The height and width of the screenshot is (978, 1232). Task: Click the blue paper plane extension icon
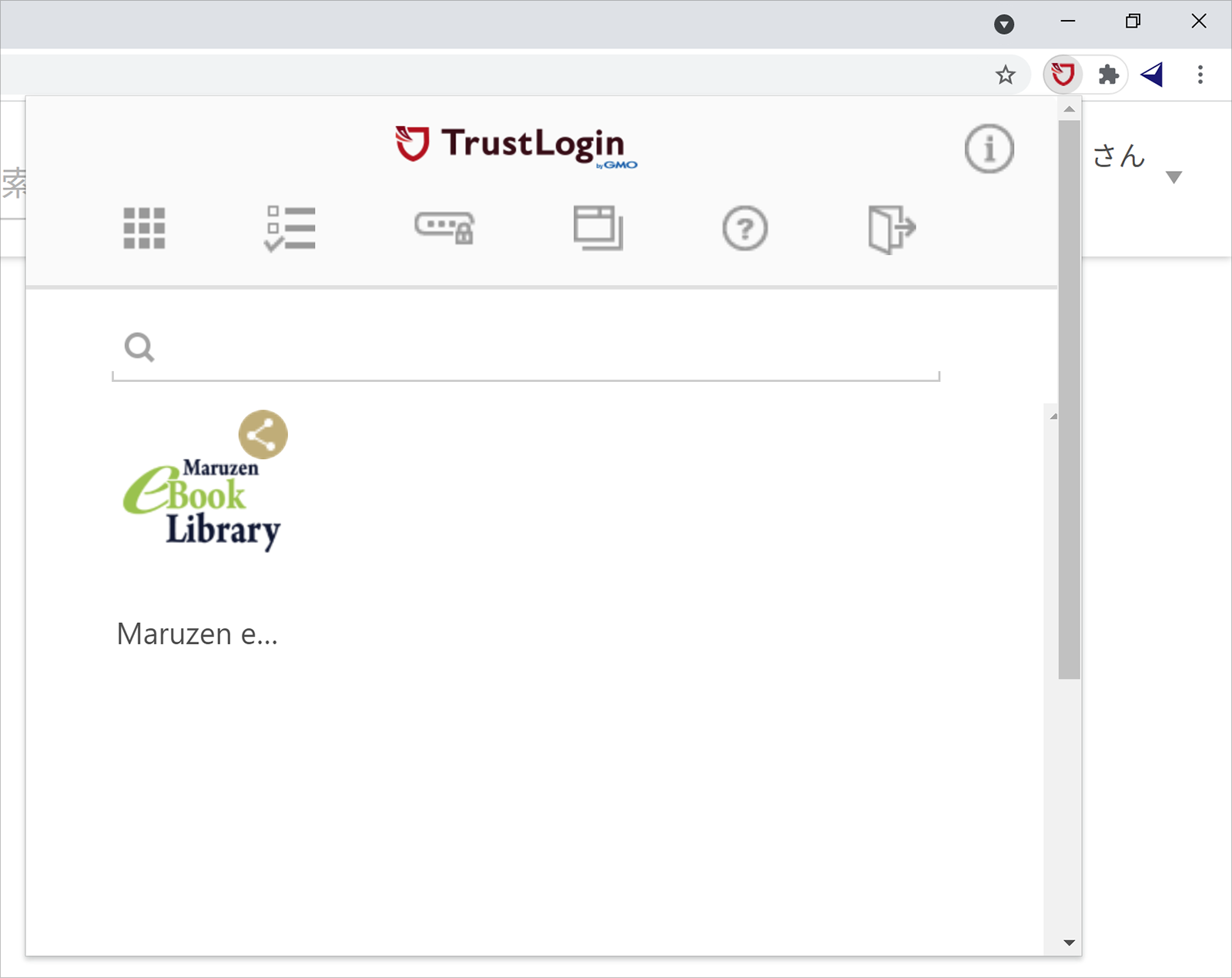pos(1152,75)
